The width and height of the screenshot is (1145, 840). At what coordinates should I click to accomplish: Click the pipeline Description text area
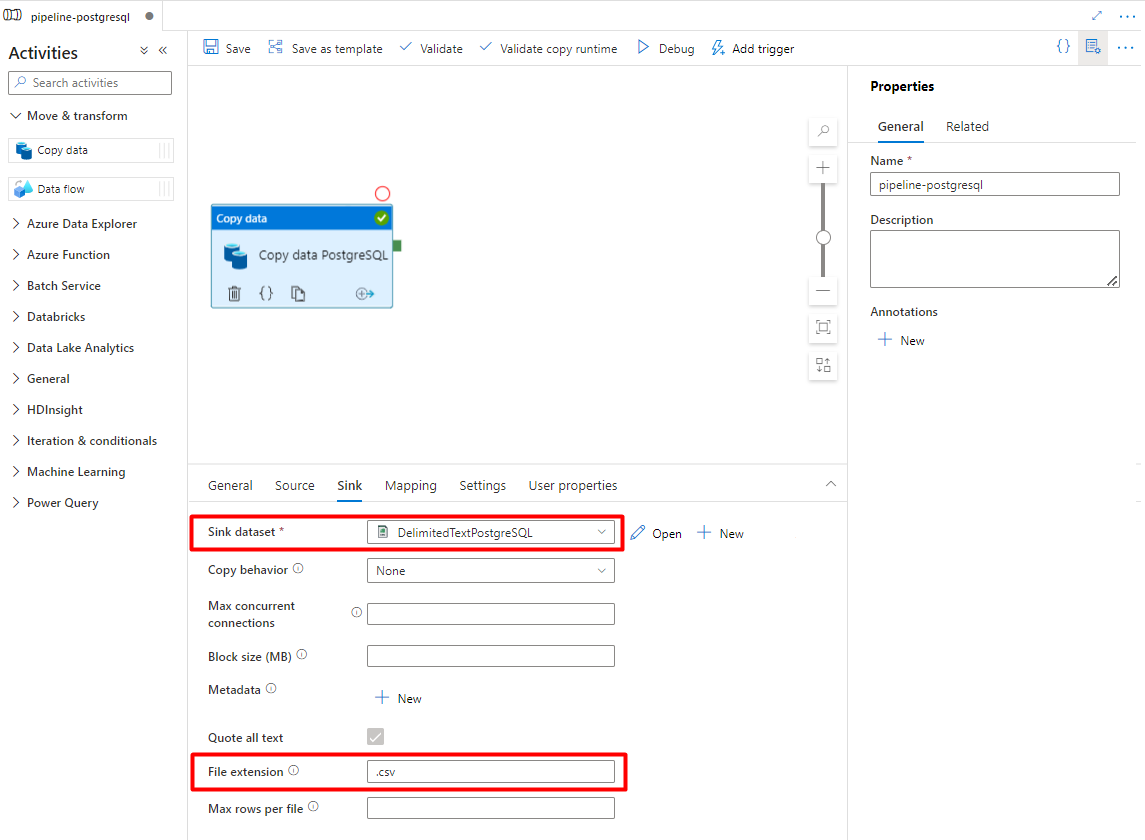pos(995,259)
